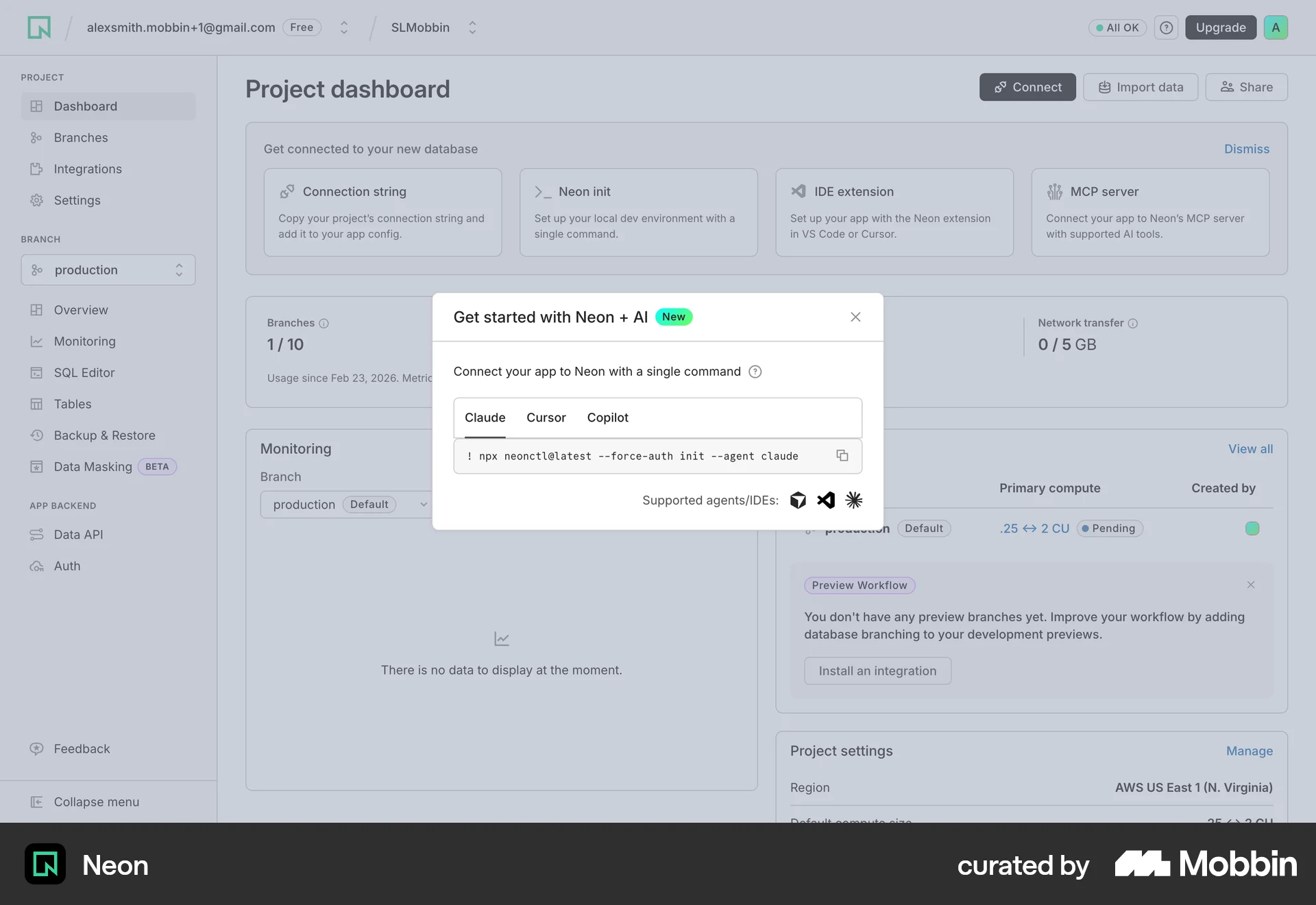Viewport: 1316px width, 905px height.
Task: Click the account email alexsmith.mobbin+1@gmail.com
Action: (181, 27)
